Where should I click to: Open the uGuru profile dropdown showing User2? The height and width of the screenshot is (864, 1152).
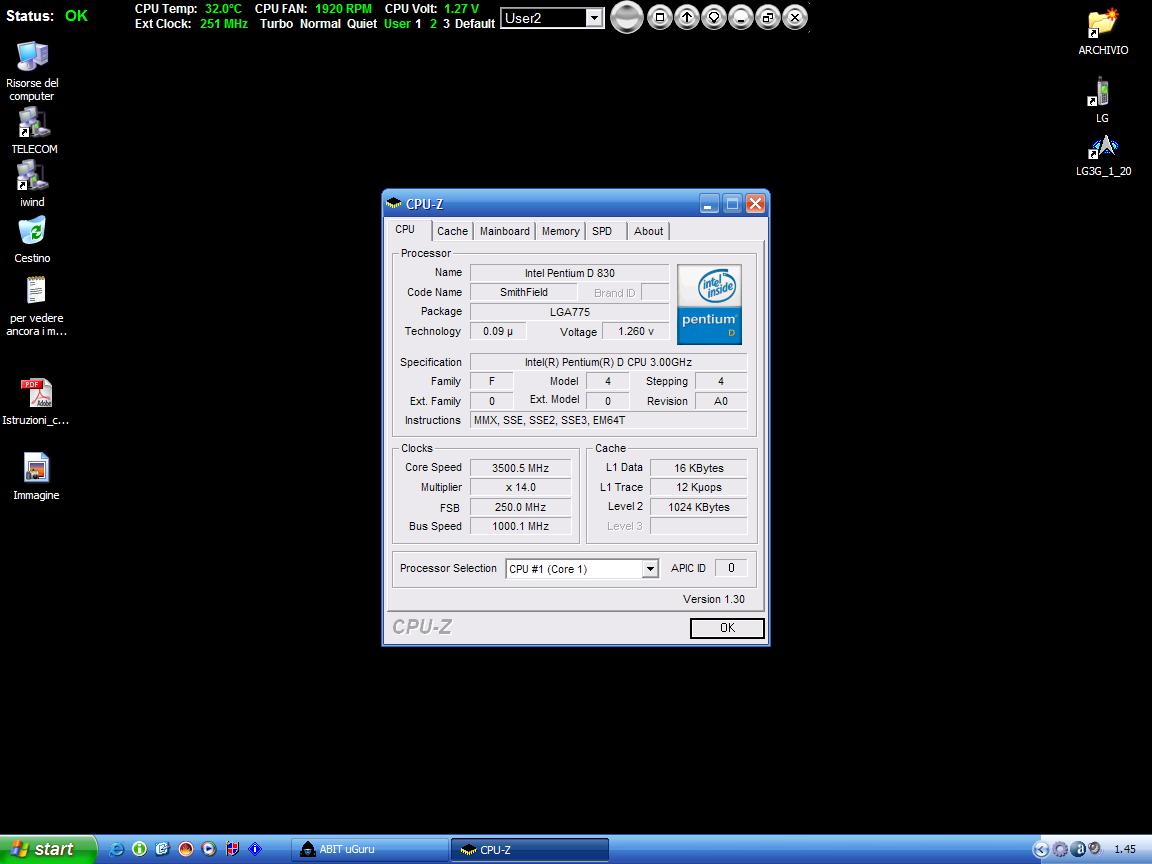tap(594, 18)
